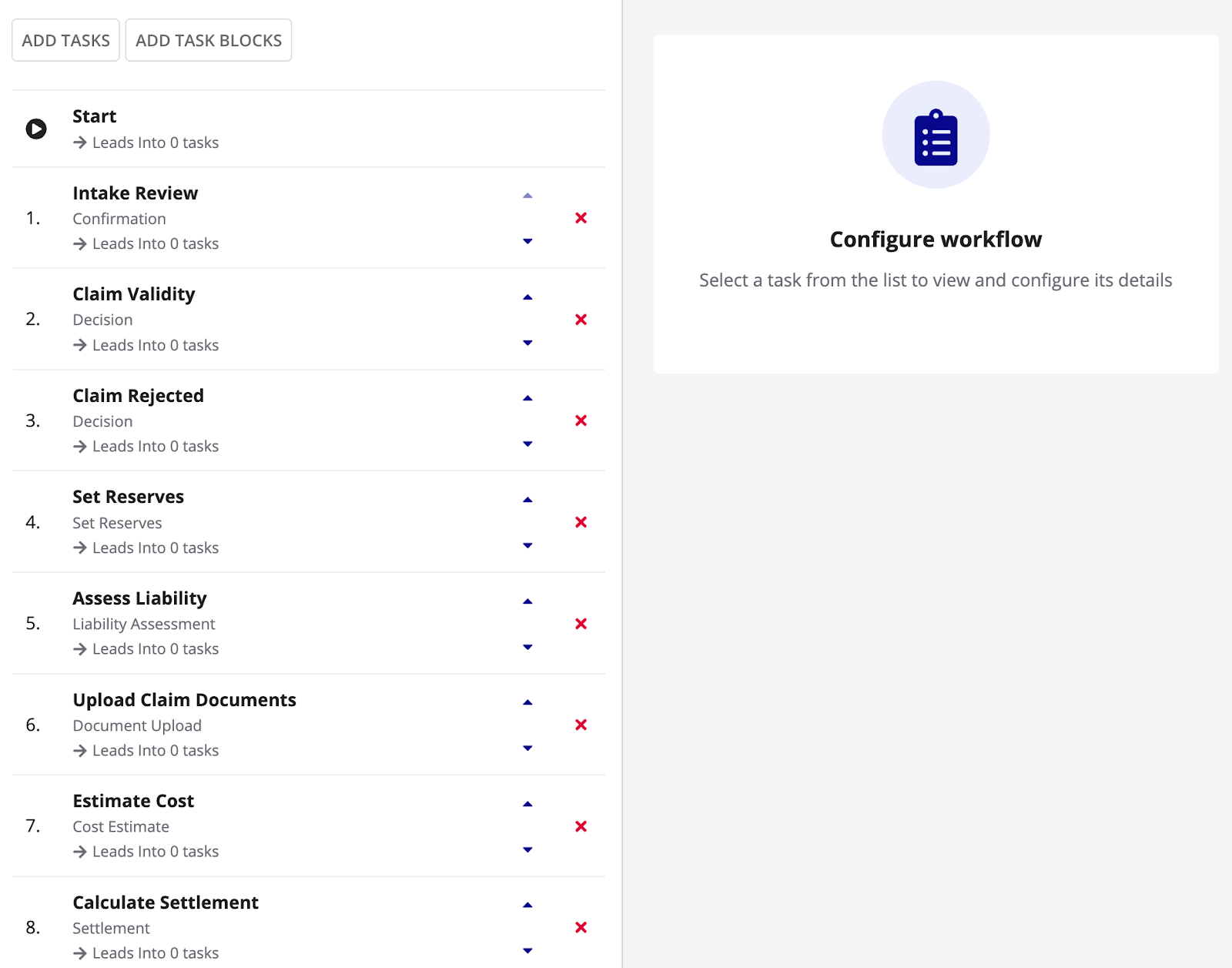Image resolution: width=1232 pixels, height=968 pixels.
Task: Select the Assess Liability task
Action: 139,598
